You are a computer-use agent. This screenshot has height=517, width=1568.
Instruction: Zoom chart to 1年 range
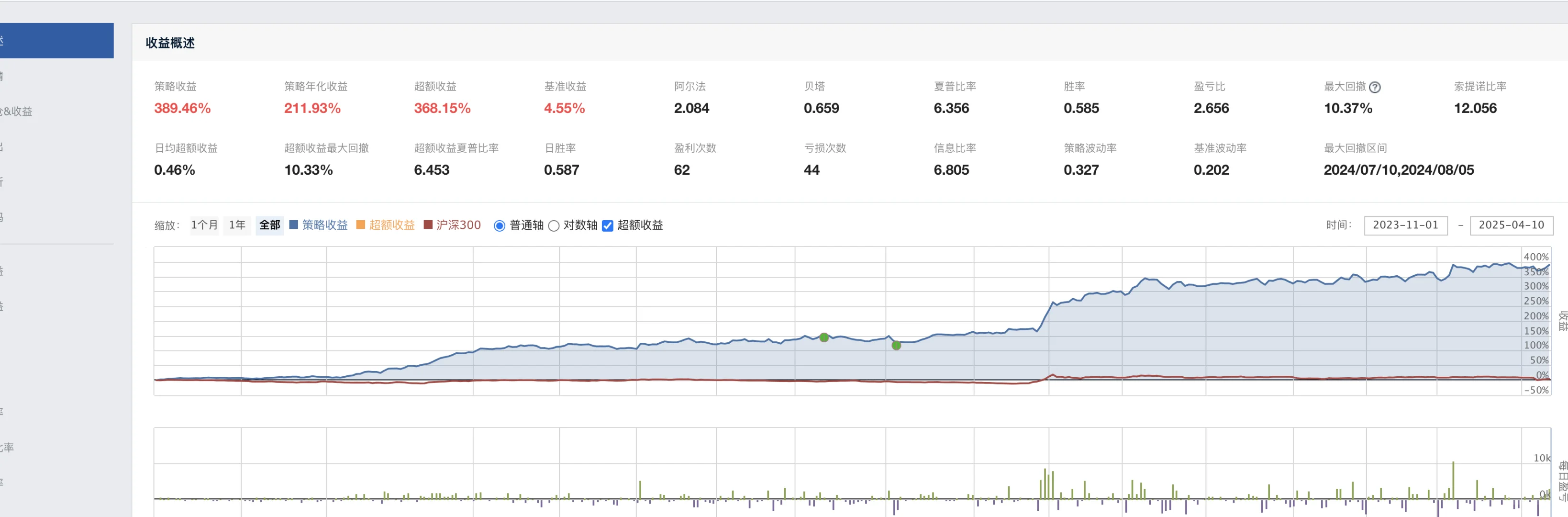click(237, 225)
